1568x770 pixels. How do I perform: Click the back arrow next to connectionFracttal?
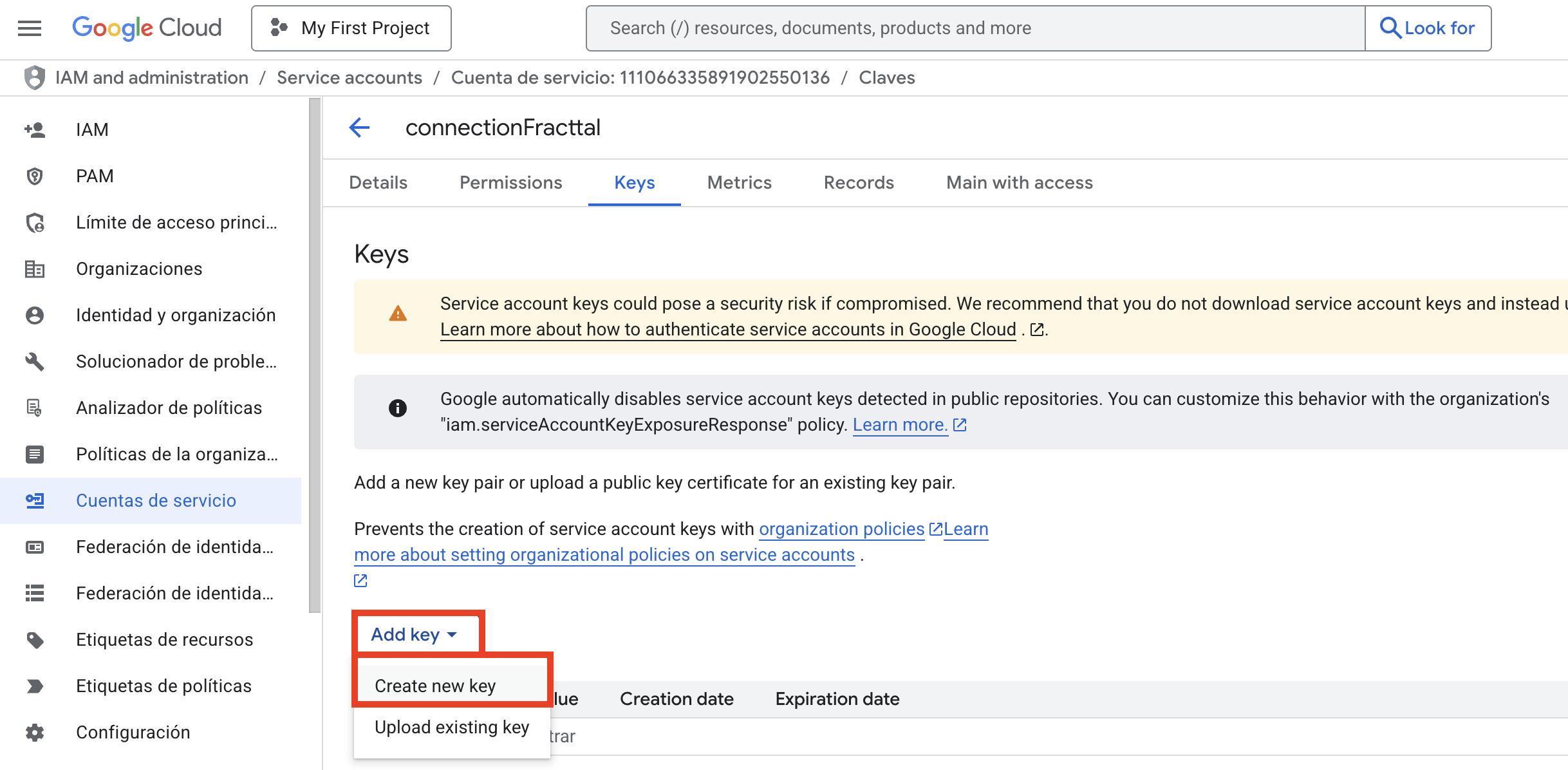click(359, 127)
